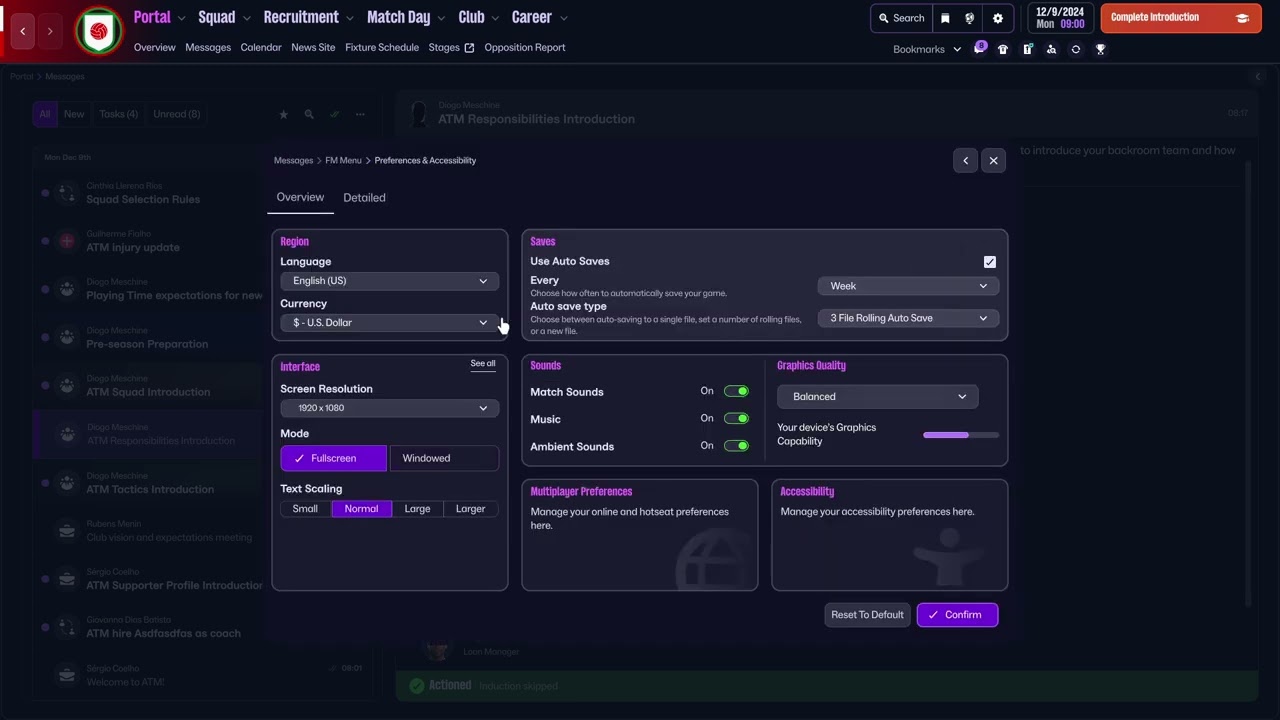This screenshot has height=720, width=1280.
Task: Go back with the top-left arrow
Action: (23, 31)
